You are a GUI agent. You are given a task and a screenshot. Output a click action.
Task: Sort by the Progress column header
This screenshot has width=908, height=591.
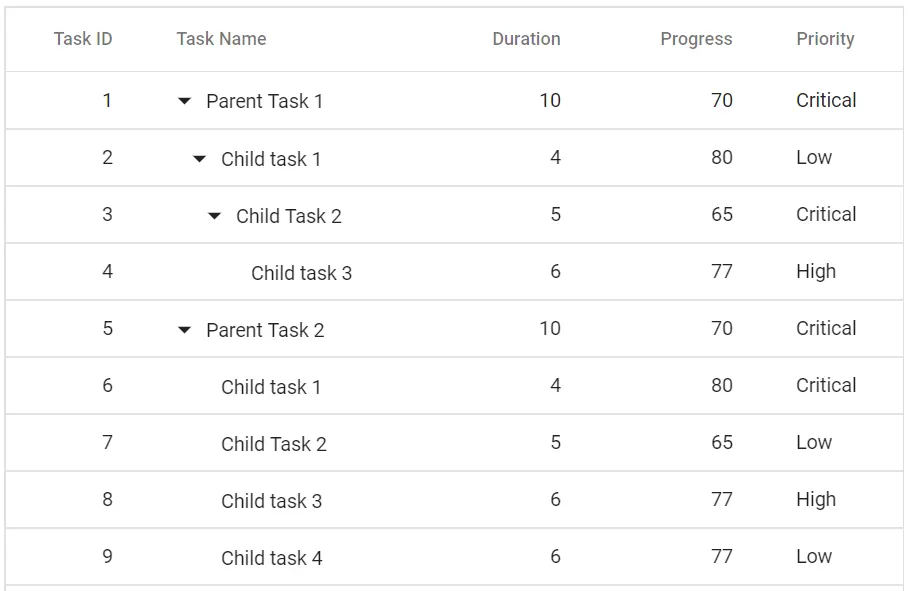pos(696,39)
